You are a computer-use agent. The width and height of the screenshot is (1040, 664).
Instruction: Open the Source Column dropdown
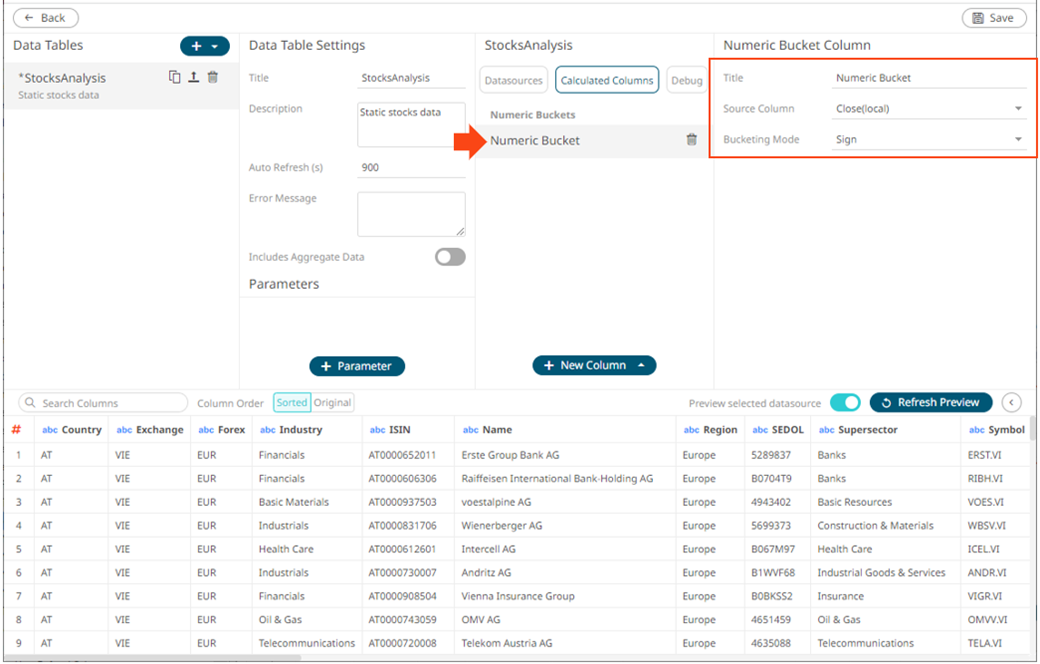point(930,108)
